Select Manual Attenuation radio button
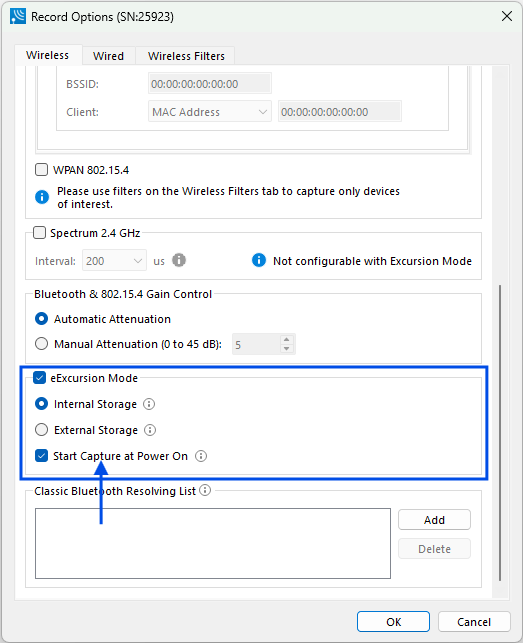The image size is (523, 643). coord(41,344)
